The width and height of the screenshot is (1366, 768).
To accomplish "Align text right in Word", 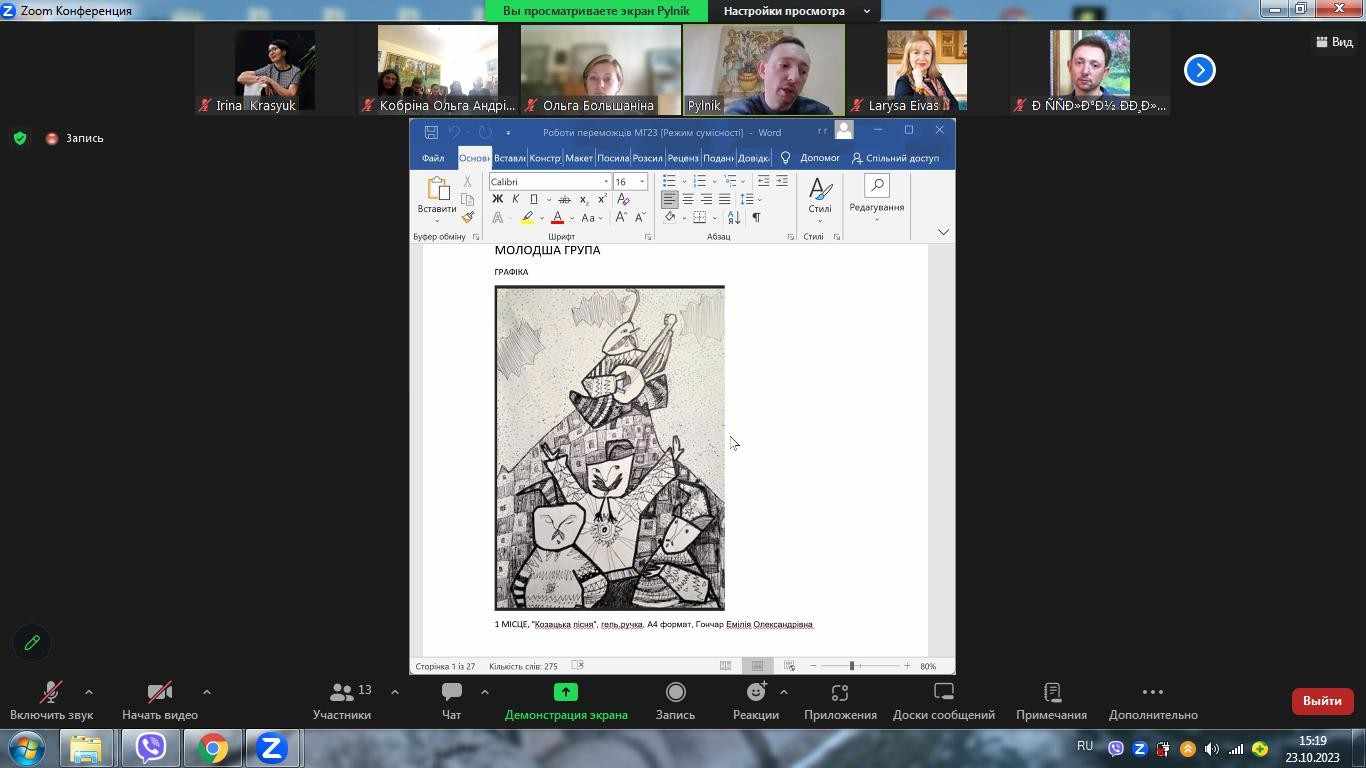I will pos(706,200).
